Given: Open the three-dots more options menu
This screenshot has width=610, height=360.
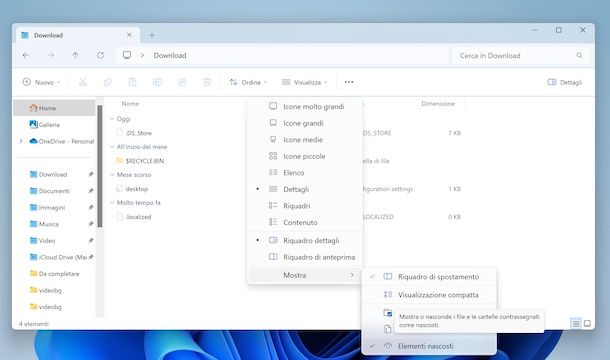Looking at the screenshot, I should coord(349,82).
